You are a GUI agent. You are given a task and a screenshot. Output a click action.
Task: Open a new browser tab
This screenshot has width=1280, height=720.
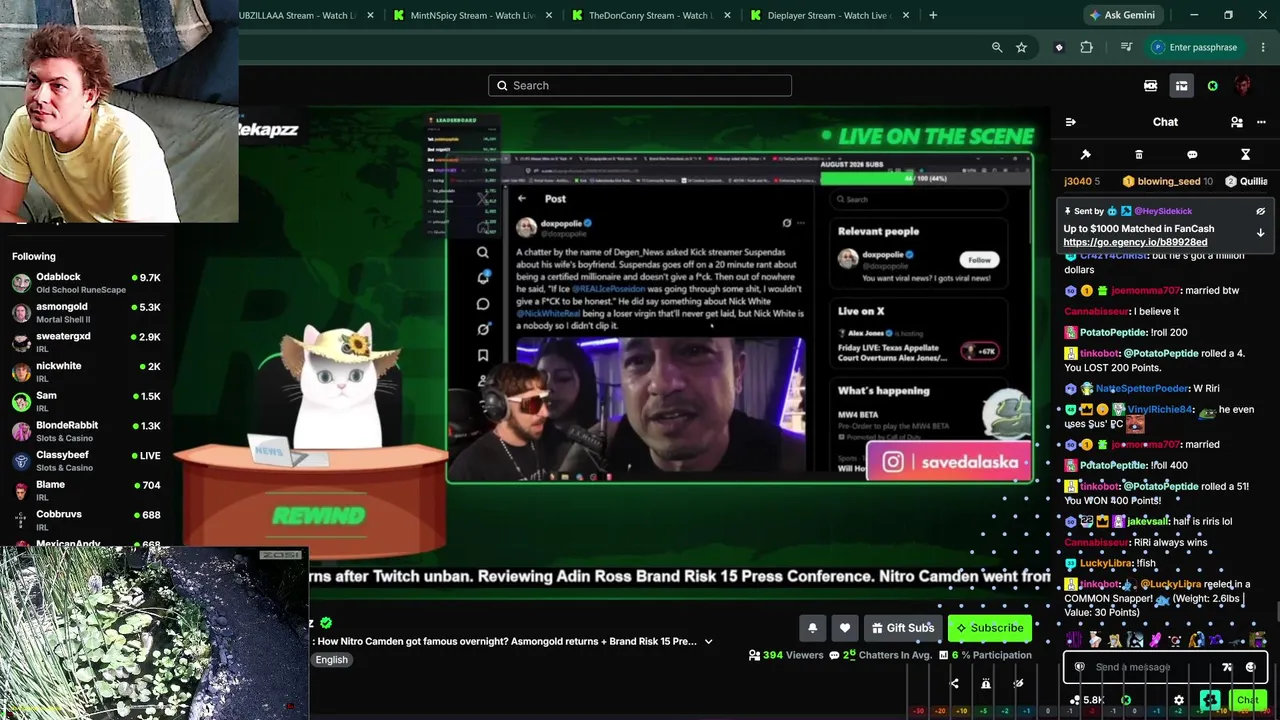click(x=933, y=15)
